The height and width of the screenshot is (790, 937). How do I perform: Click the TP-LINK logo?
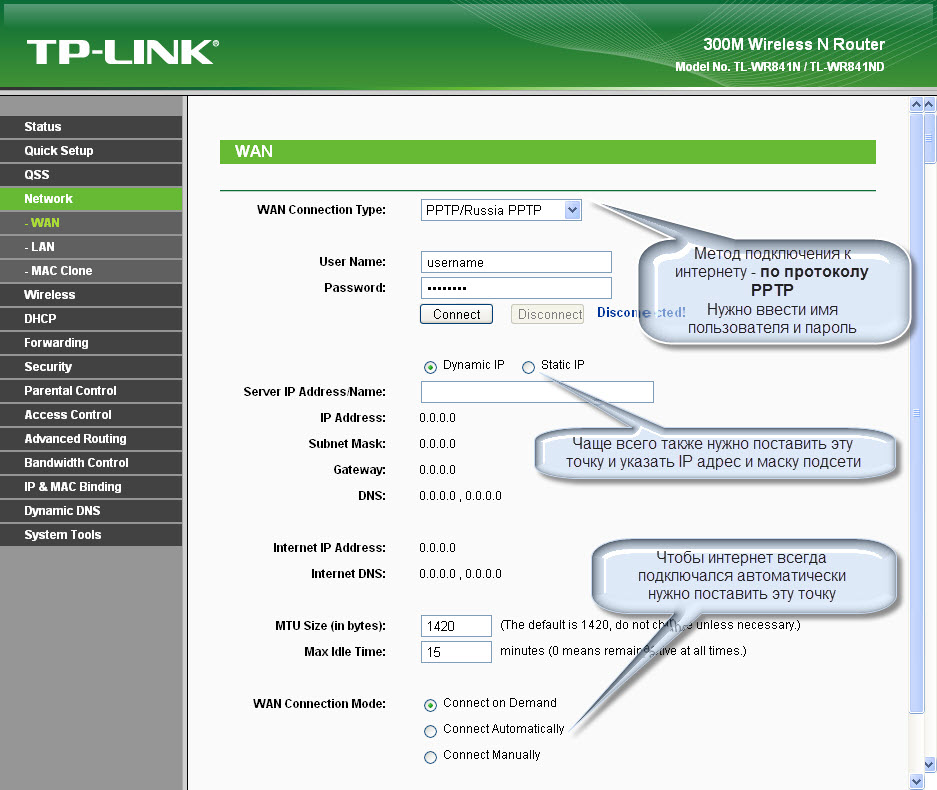[x=122, y=52]
